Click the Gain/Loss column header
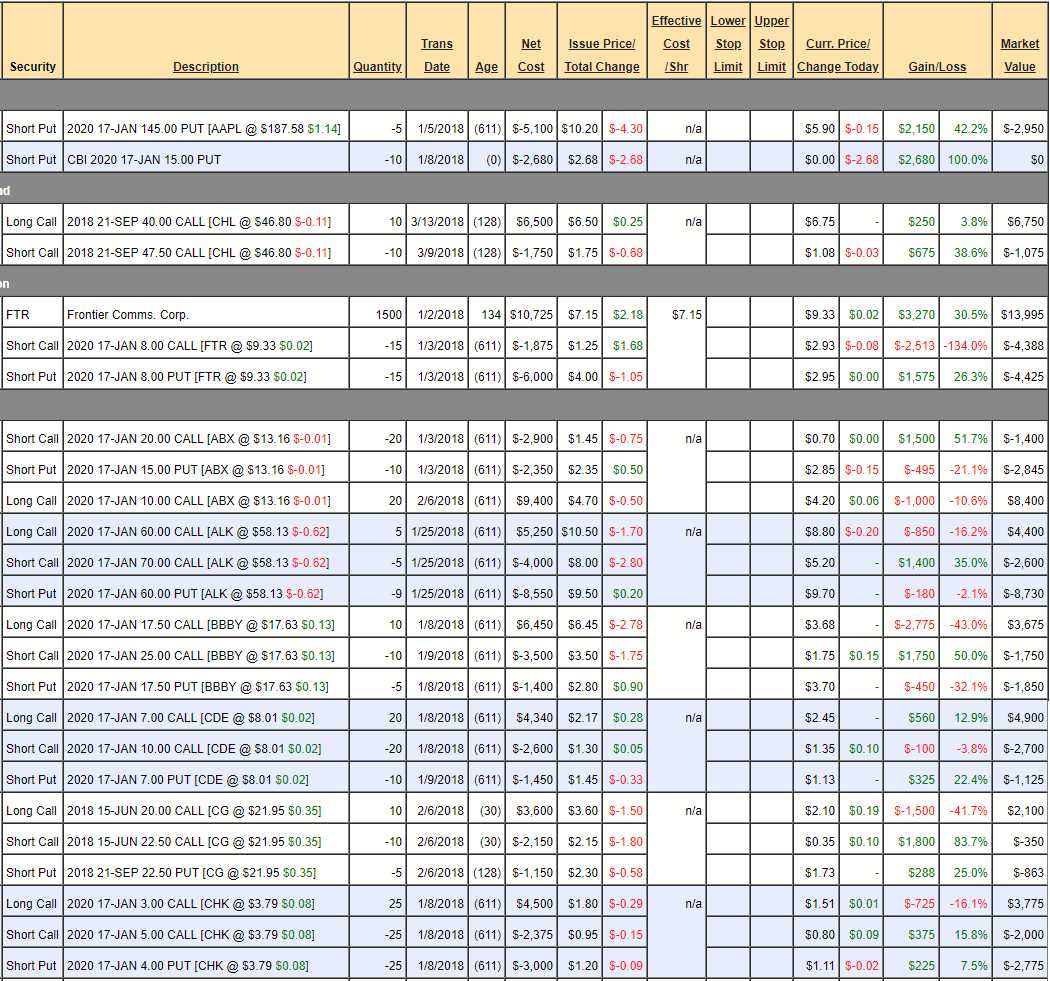This screenshot has height=981, width=1050. click(937, 67)
